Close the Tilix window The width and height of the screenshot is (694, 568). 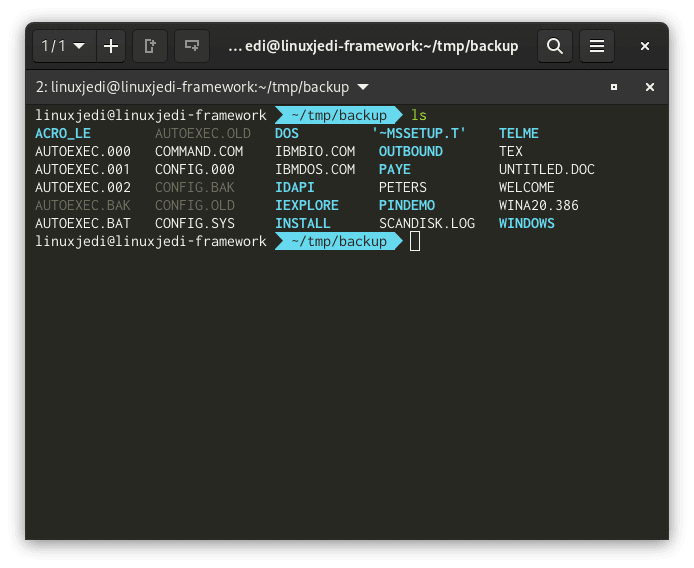645,46
